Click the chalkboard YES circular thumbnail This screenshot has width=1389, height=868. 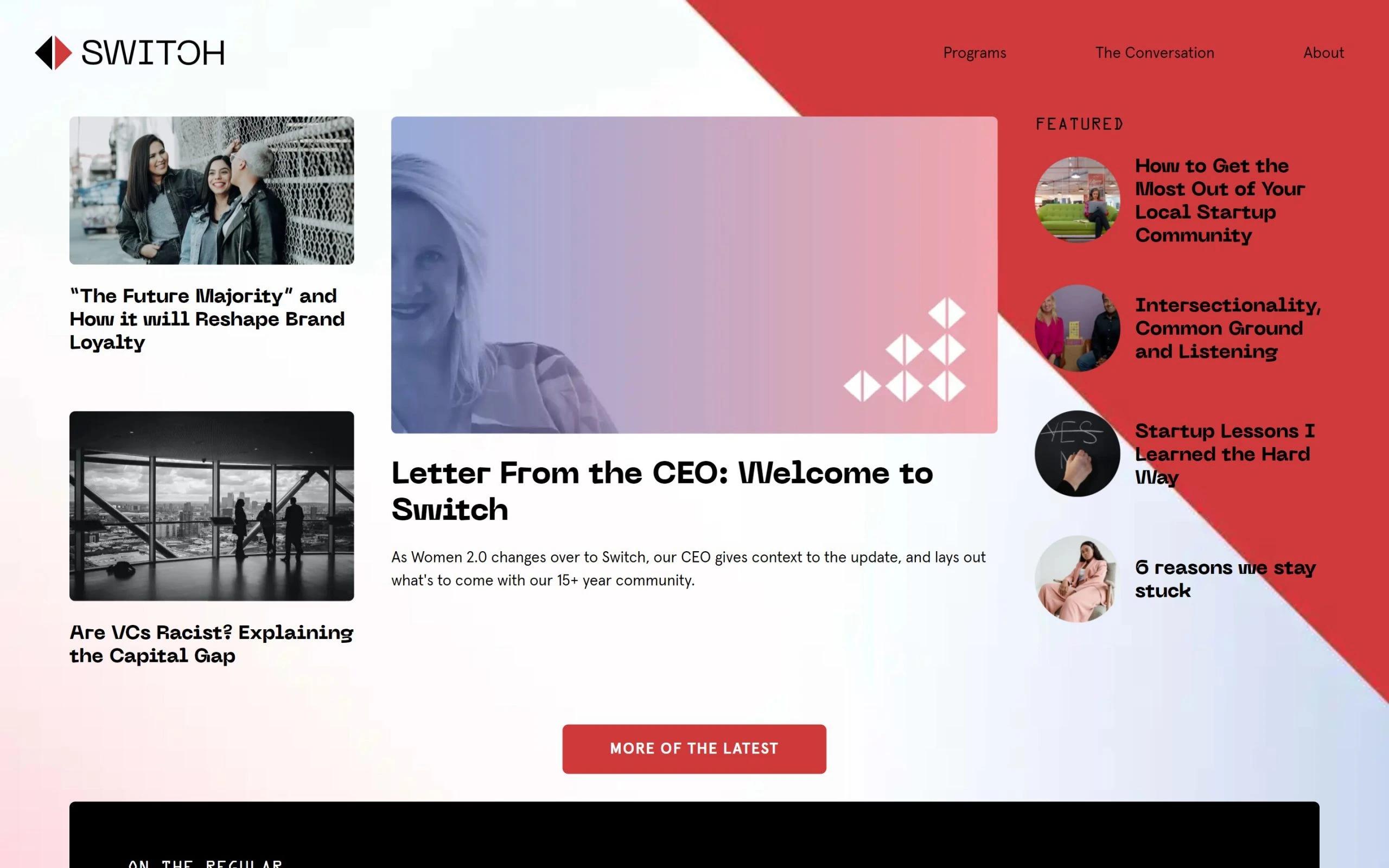coord(1078,454)
